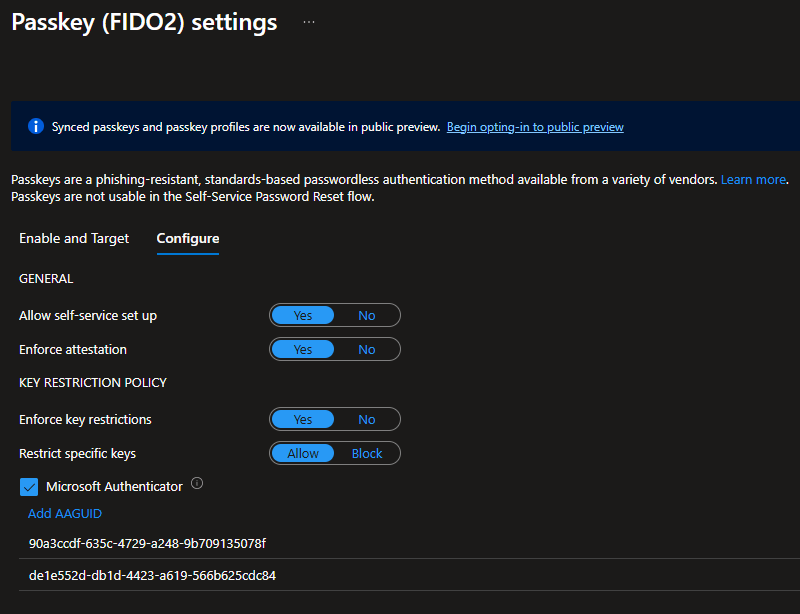
Task: Open the ellipsis menu beside the page title
Action: point(308,22)
